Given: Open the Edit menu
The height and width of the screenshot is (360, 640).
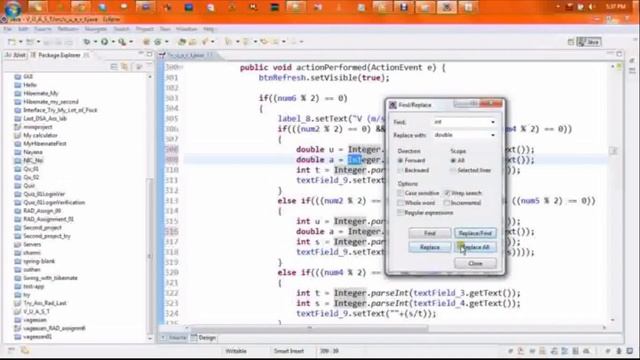Looking at the screenshot, I should (23, 29).
